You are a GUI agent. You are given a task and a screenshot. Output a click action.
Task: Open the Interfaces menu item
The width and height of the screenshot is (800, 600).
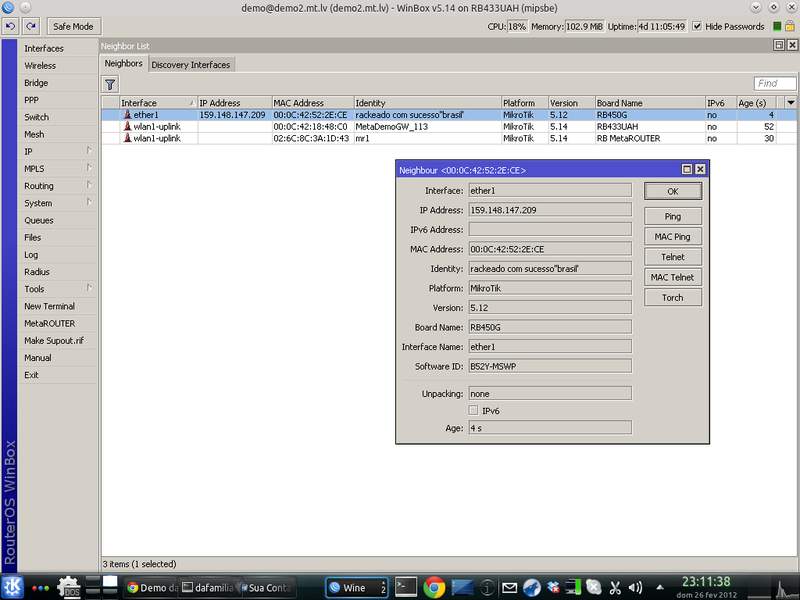tap(44, 48)
